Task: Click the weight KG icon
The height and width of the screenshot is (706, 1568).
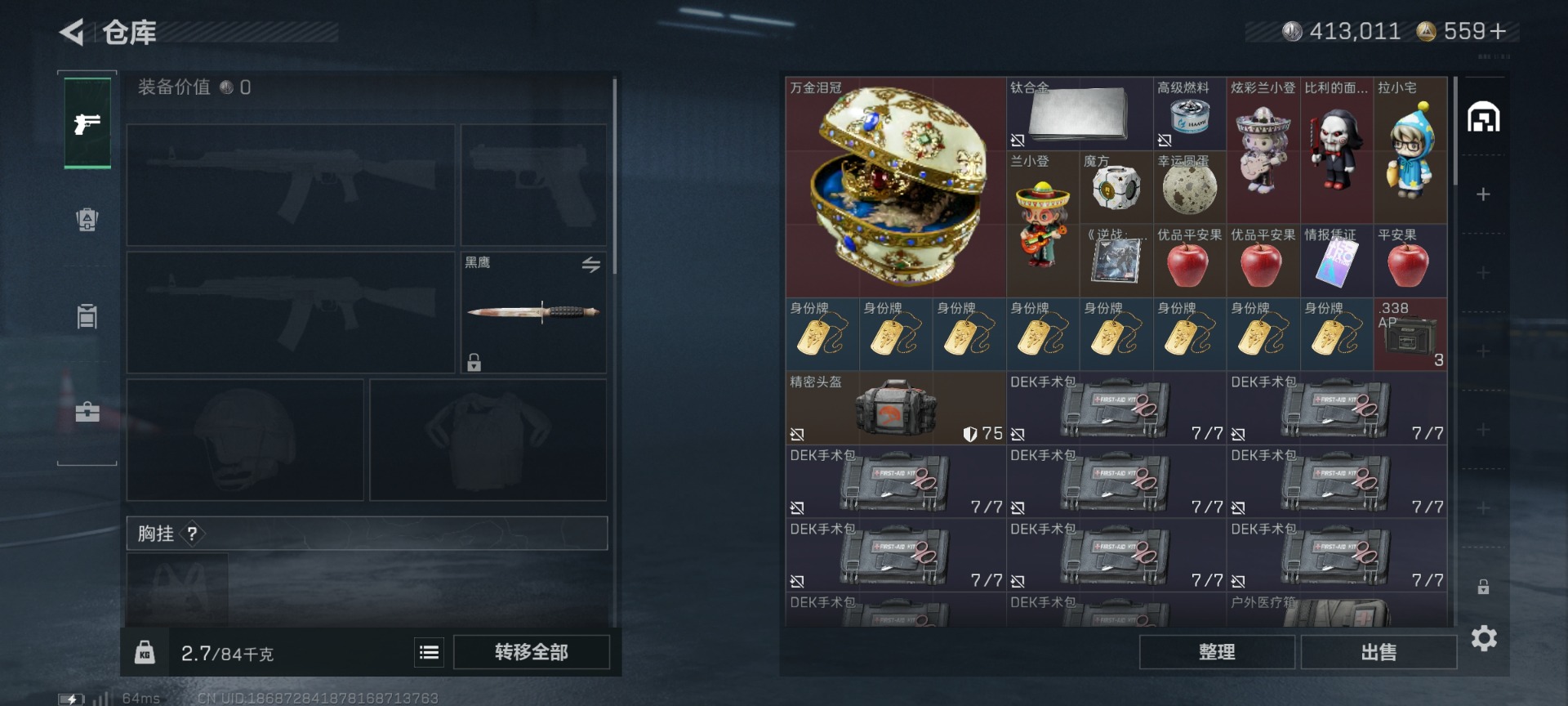Action: 145,652
